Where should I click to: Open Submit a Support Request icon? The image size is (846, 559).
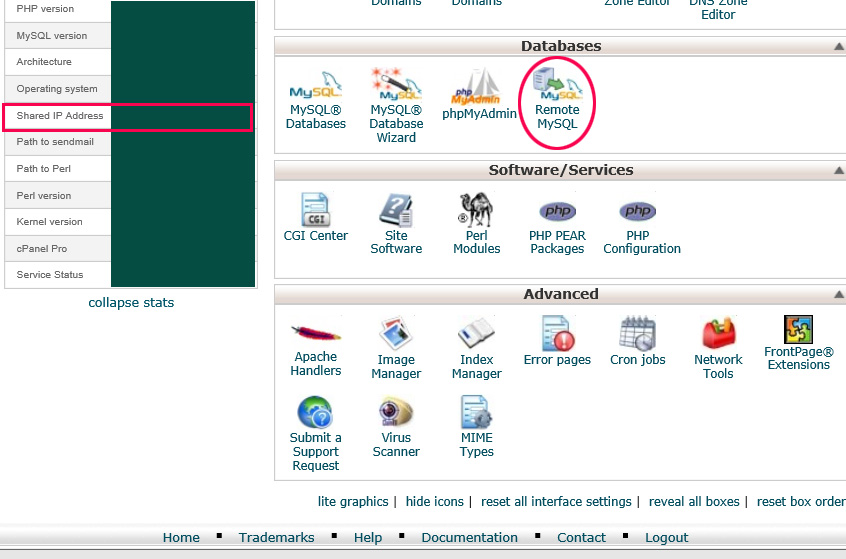tap(315, 412)
